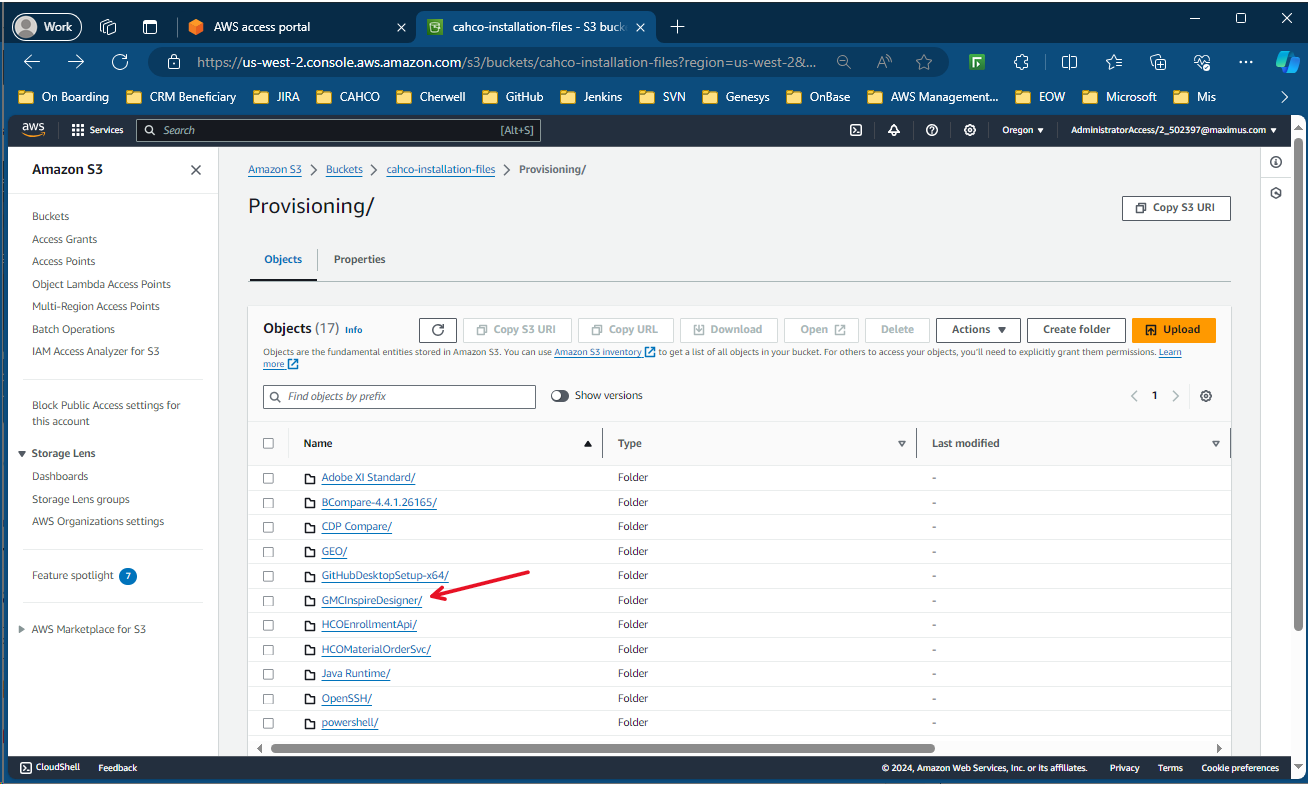The height and width of the screenshot is (786, 1308).
Task: Open Buckets in the S3 sidebar
Action: (51, 216)
